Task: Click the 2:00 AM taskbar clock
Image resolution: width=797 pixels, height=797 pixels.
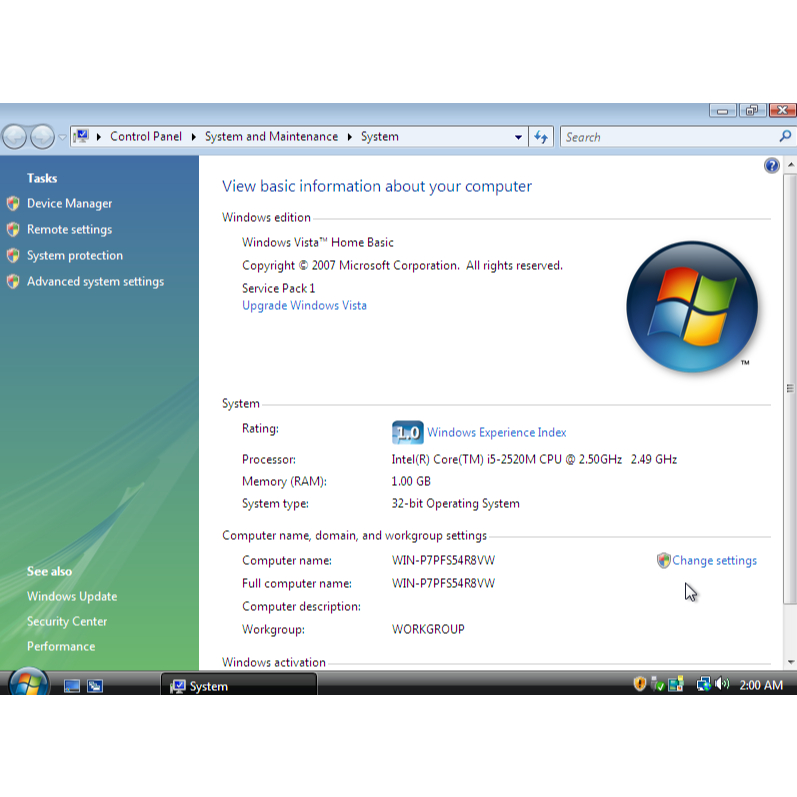Action: pyautogui.click(x=761, y=685)
